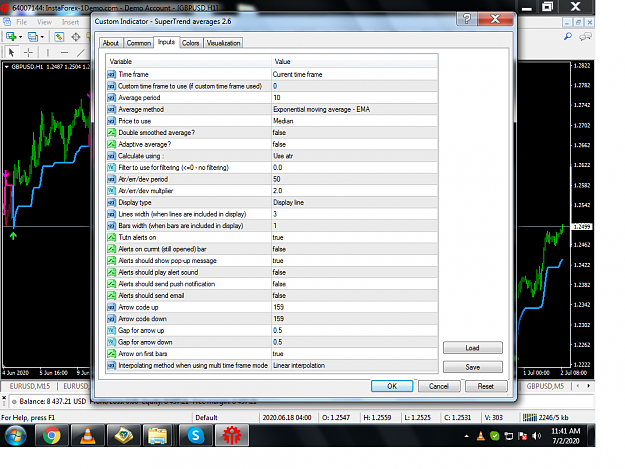Click the Gap for arrow up icon
The width and height of the screenshot is (625, 469).
pos(112,330)
